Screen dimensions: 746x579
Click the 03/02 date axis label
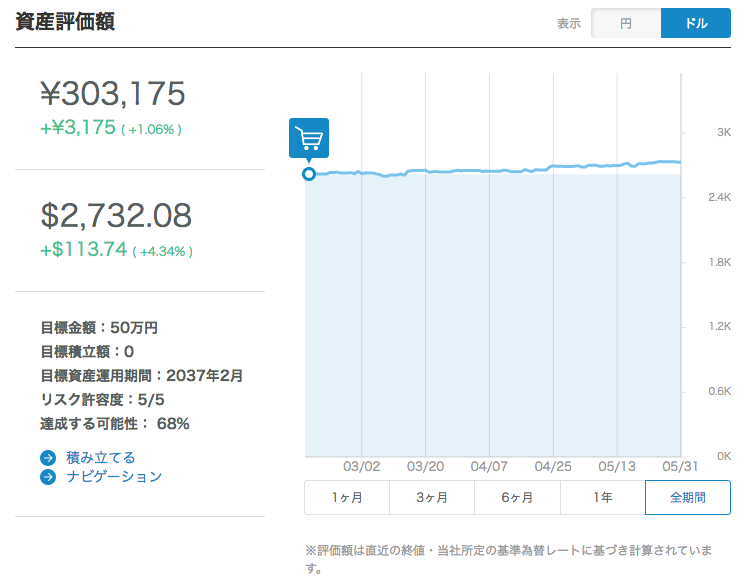362,466
